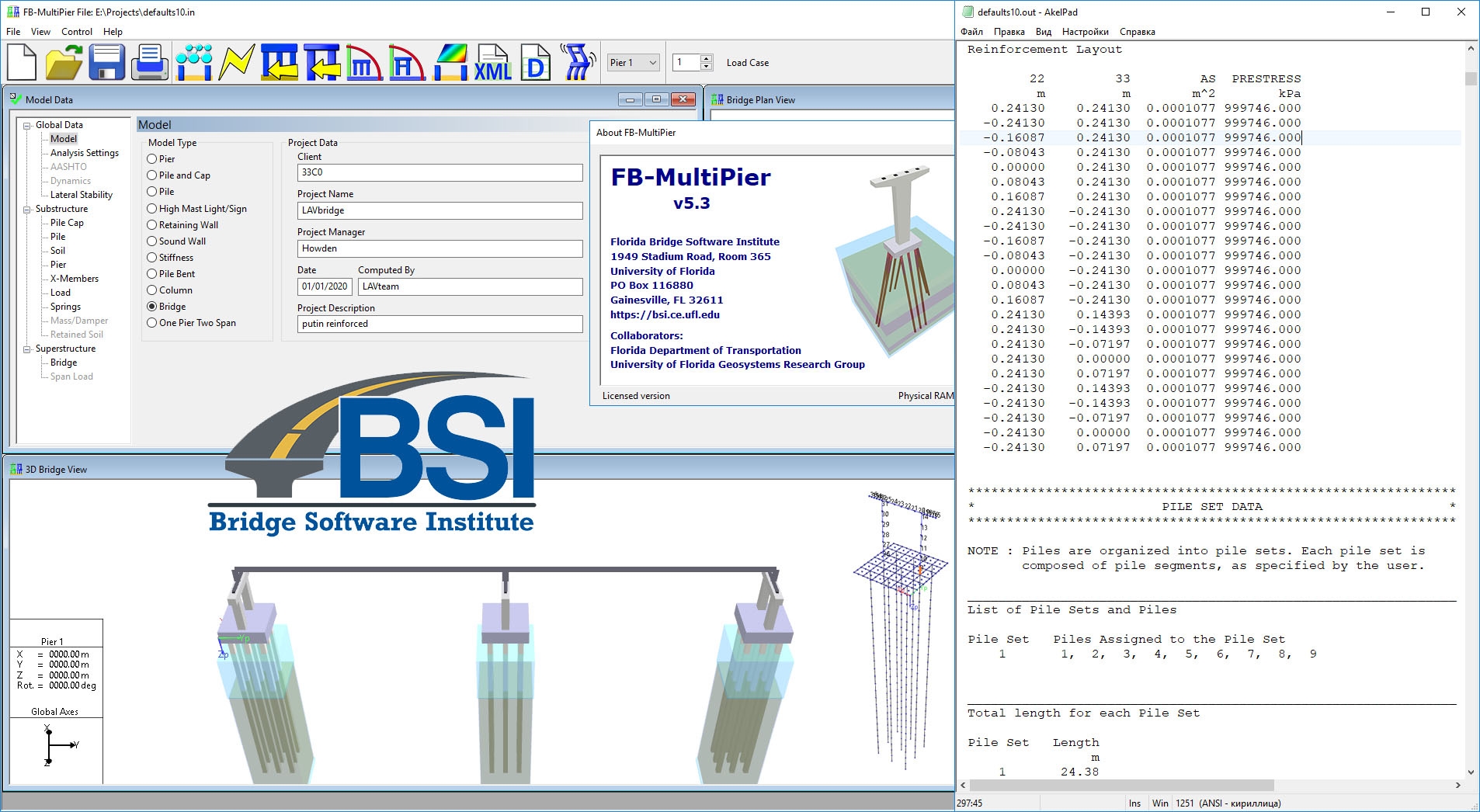
Task: Select Analysis Settings in the tree
Action: click(85, 153)
